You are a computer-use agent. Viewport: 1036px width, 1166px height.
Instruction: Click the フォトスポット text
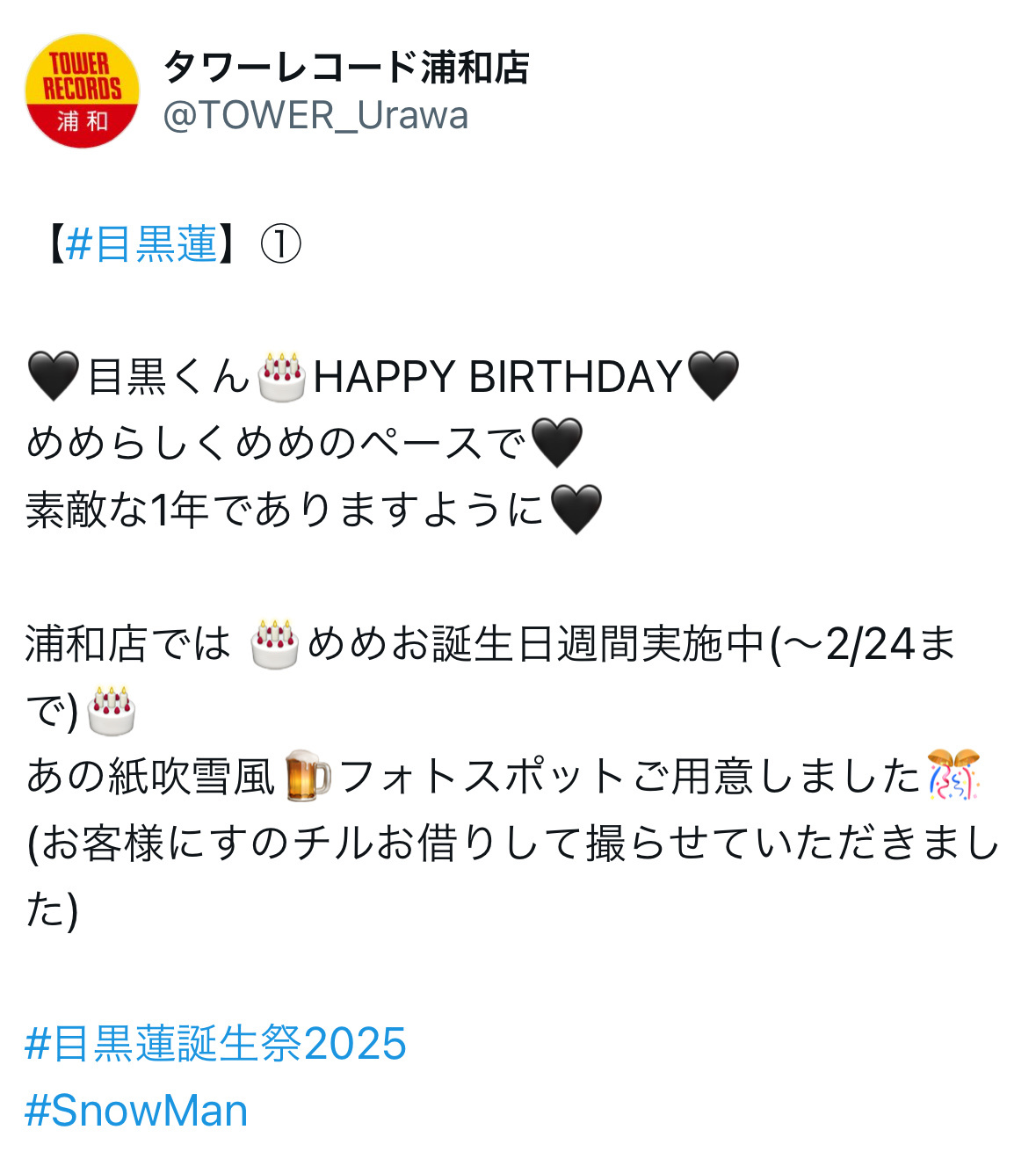pos(482,778)
